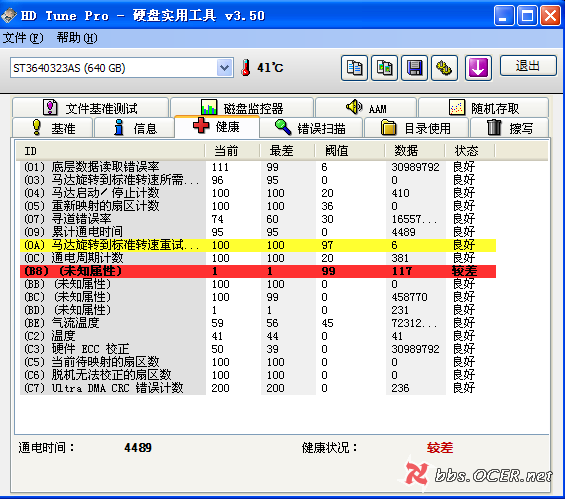Viewport: 565px width, 499px height.
Task: Open the drive selection dropdown arrow
Action: (224, 67)
